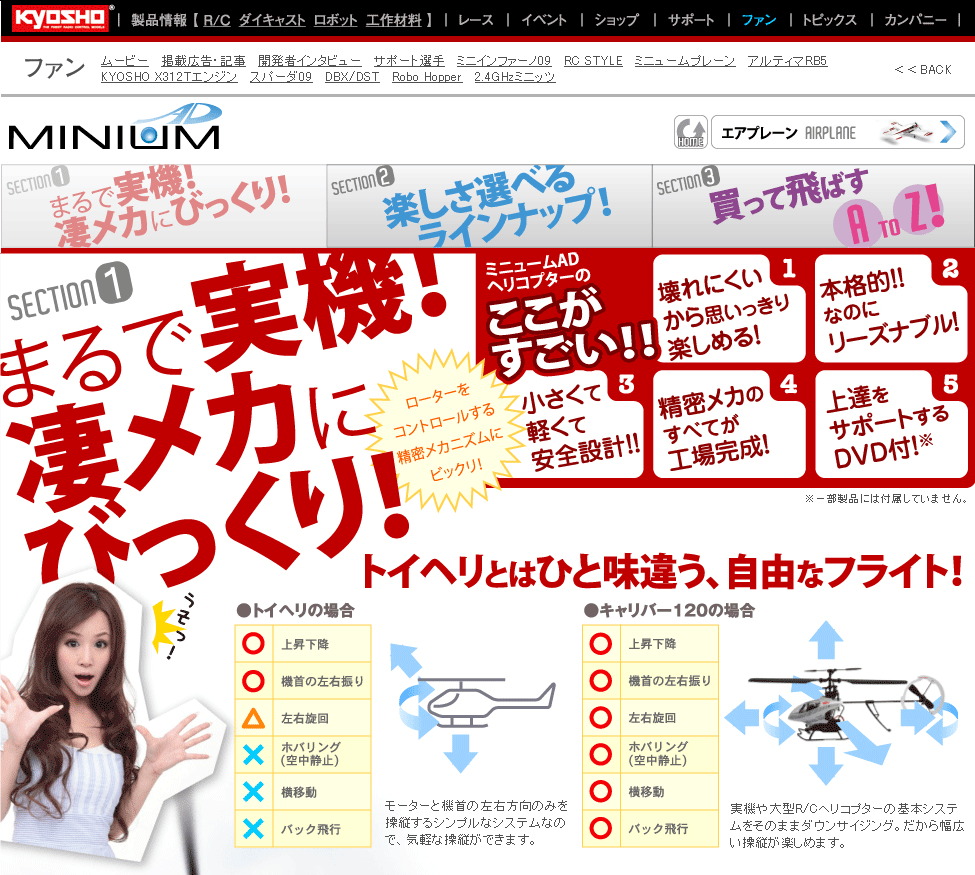975x875 pixels.
Task: Open ショップ menu item
Action: pos(616,21)
